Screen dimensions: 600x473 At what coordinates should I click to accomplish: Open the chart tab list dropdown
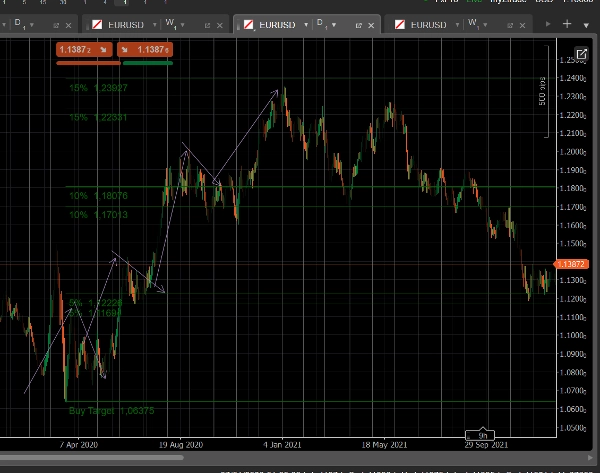coord(586,25)
